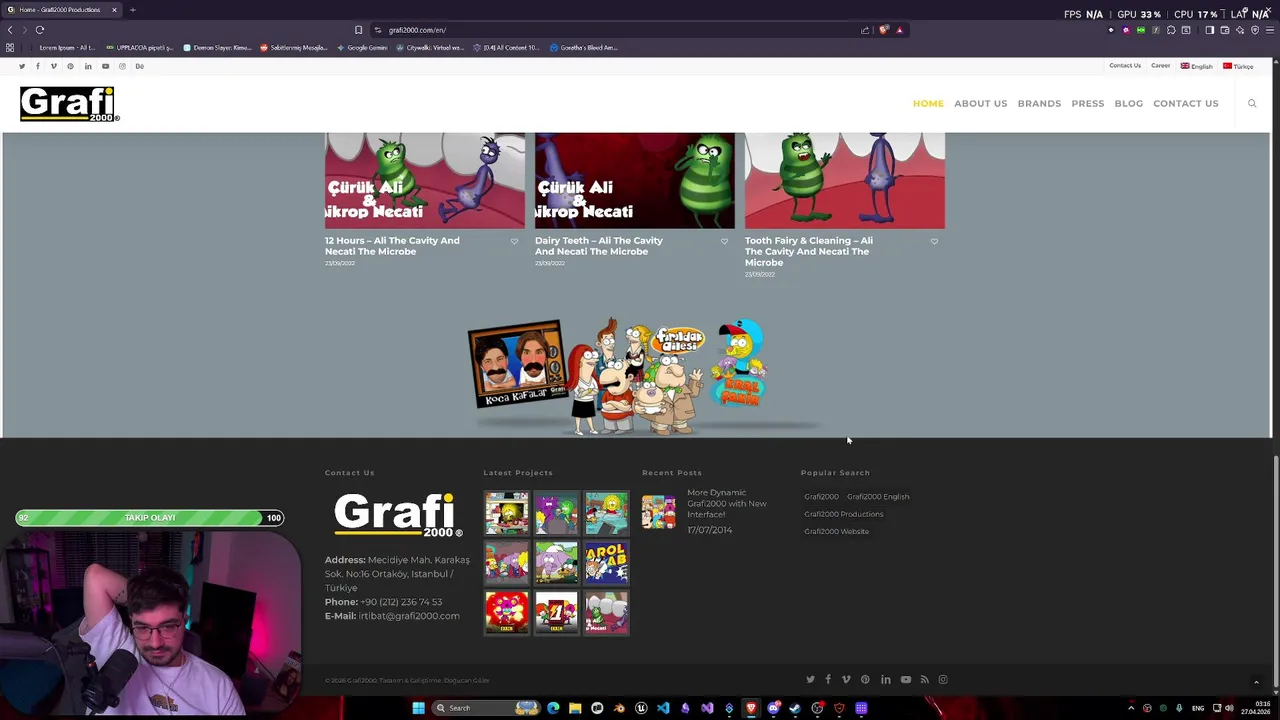Viewport: 1280px width, 720px height.
Task: Click the Grafi 2000 header logo
Action: (69, 104)
